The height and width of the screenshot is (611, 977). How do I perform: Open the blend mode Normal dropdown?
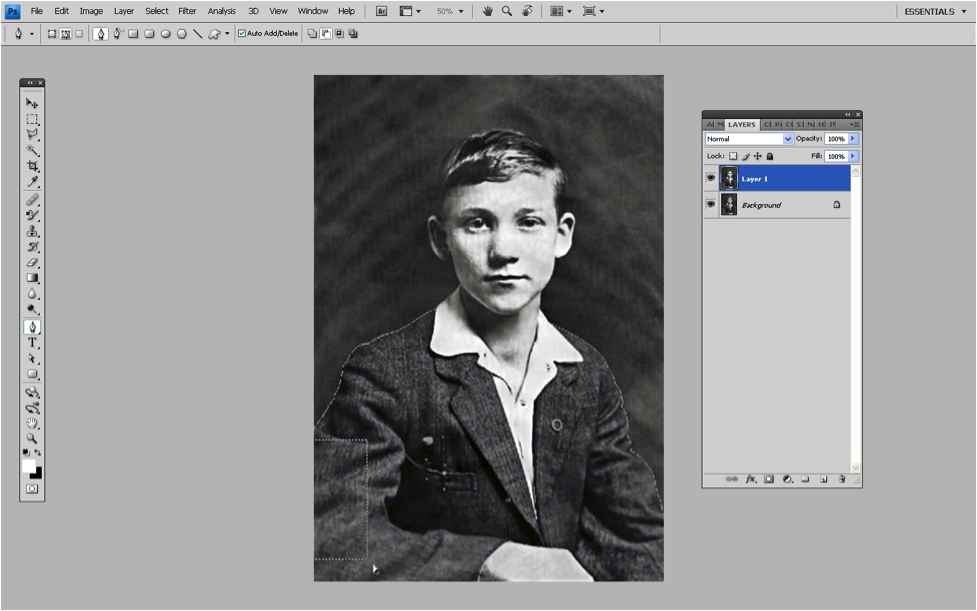pyautogui.click(x=748, y=139)
